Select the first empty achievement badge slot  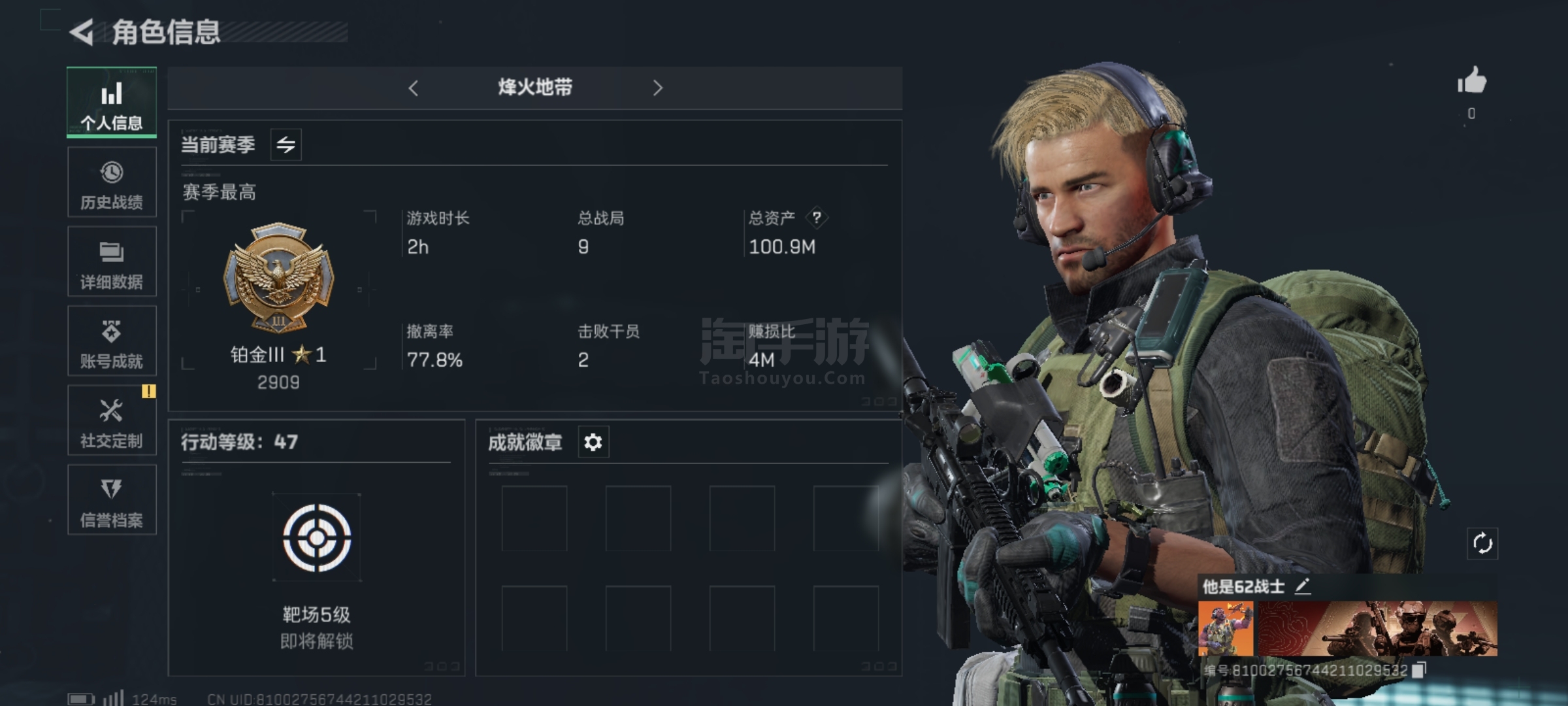coord(534,518)
